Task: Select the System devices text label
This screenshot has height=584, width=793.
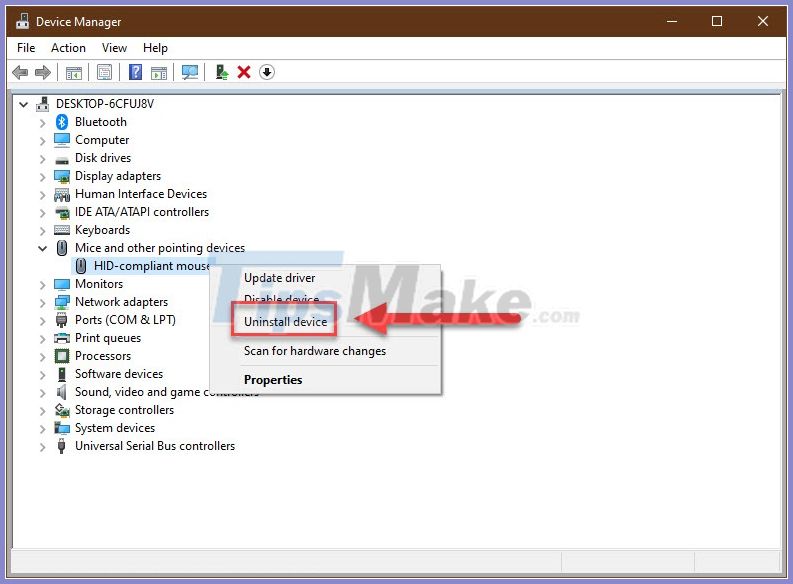Action: tap(115, 428)
